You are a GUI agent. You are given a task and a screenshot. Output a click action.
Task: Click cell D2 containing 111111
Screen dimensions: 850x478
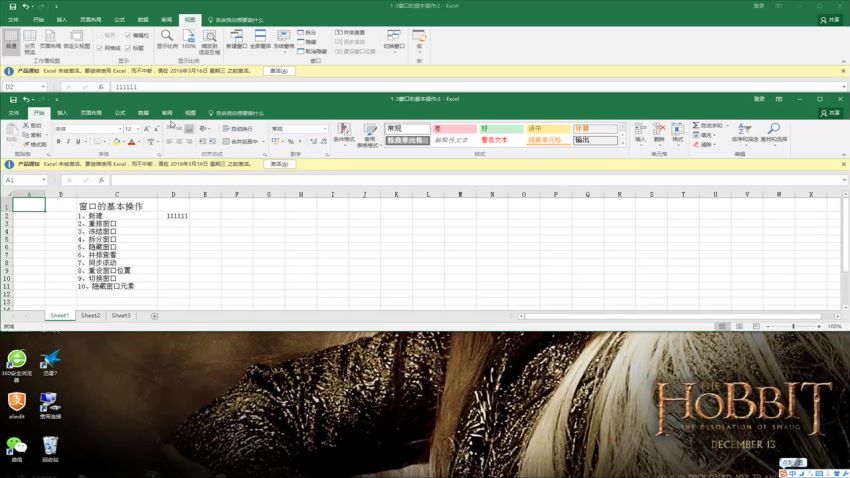click(x=173, y=216)
